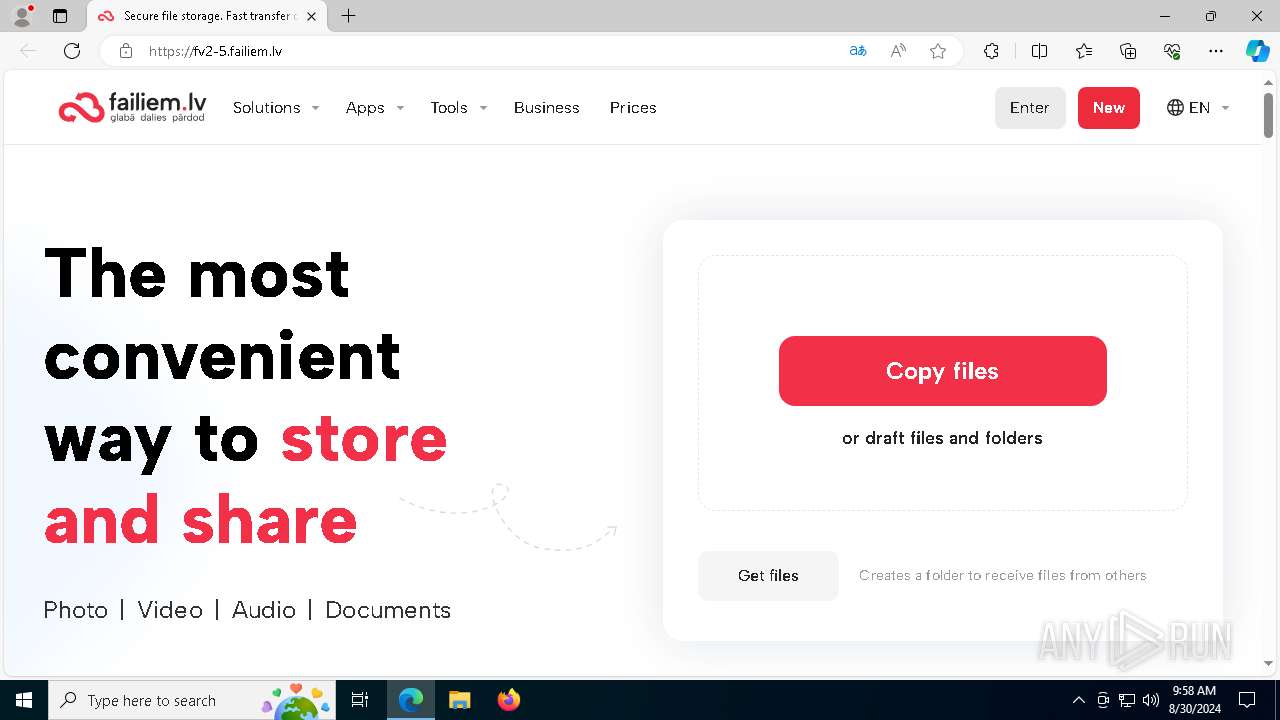Close the Secure file storage tab
Viewport: 1280px width, 720px height.
311,16
